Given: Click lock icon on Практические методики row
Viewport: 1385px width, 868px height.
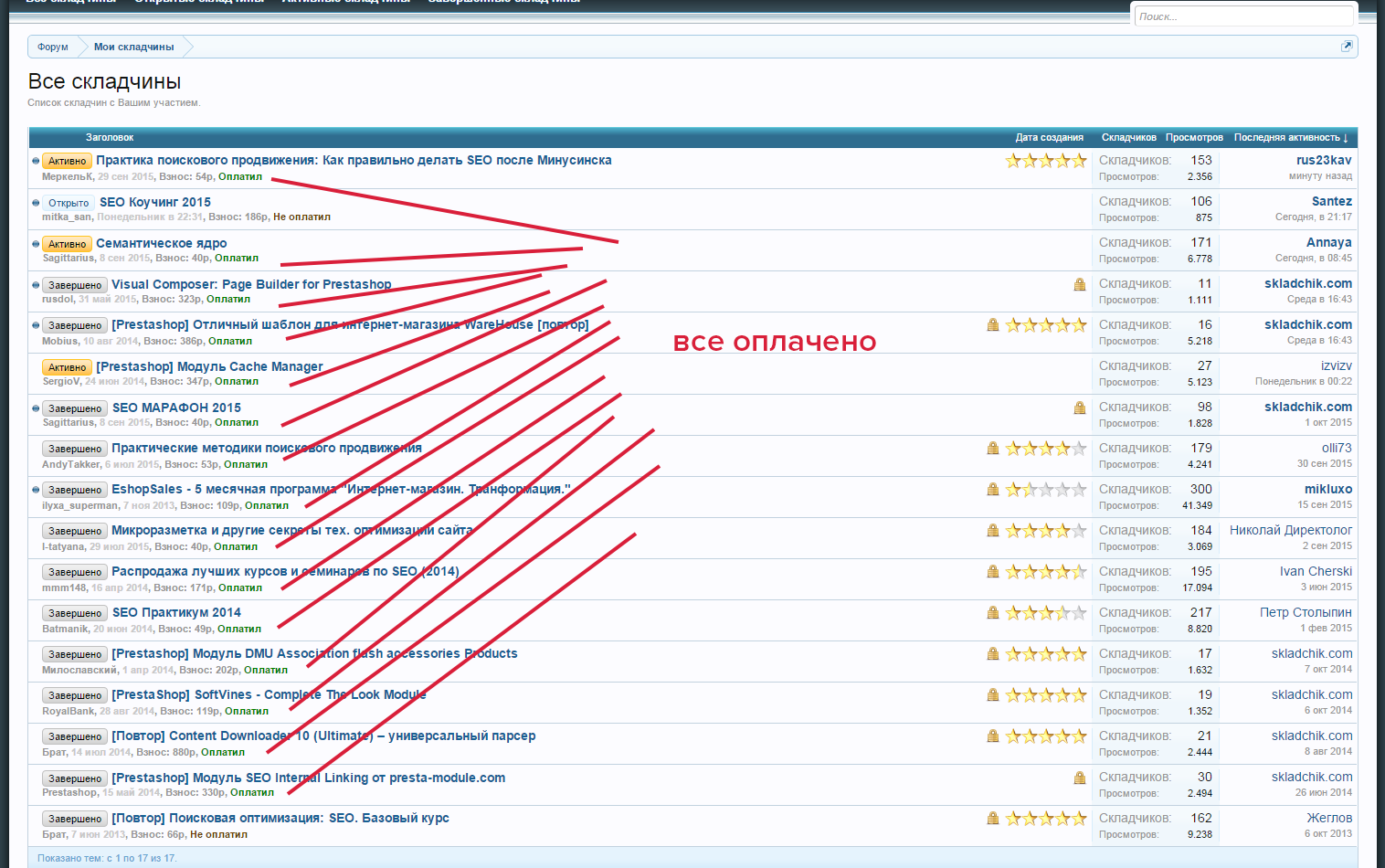Looking at the screenshot, I should click(x=993, y=448).
